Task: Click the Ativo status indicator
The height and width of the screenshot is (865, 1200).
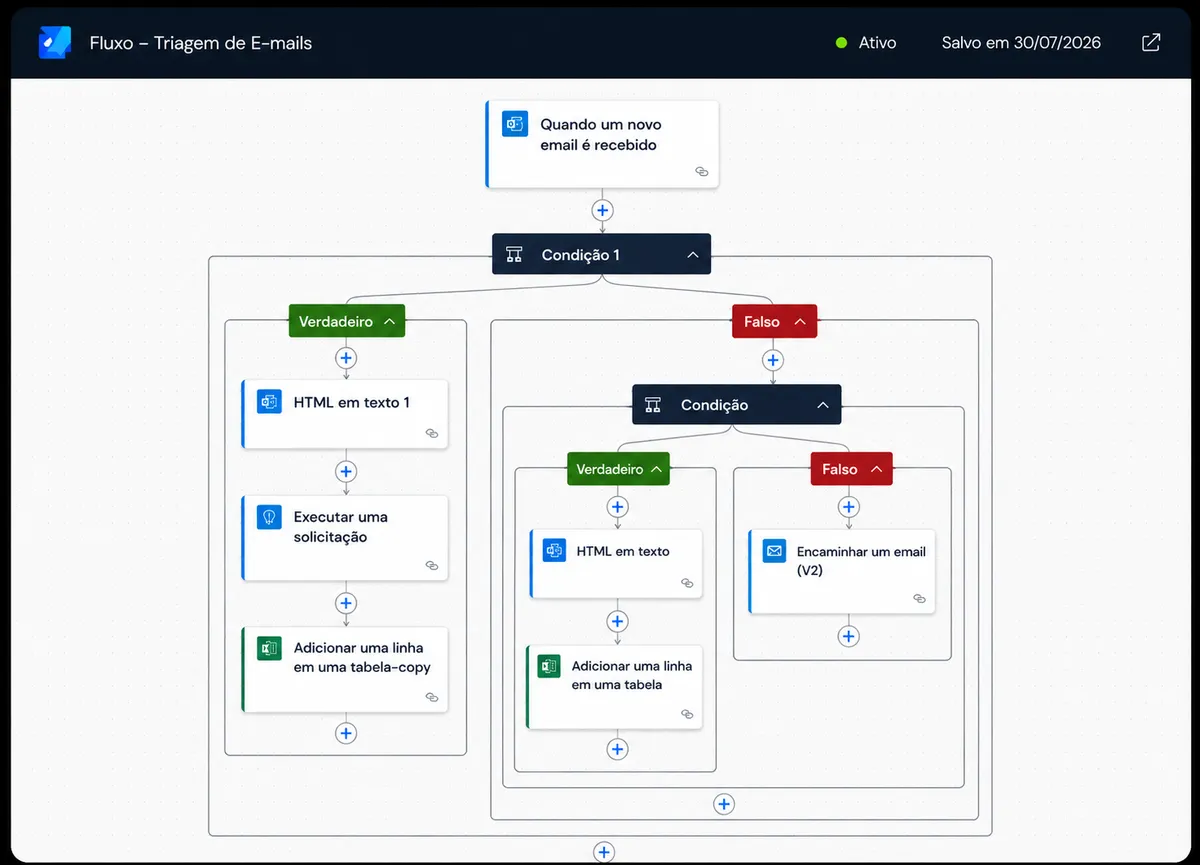Action: (866, 43)
